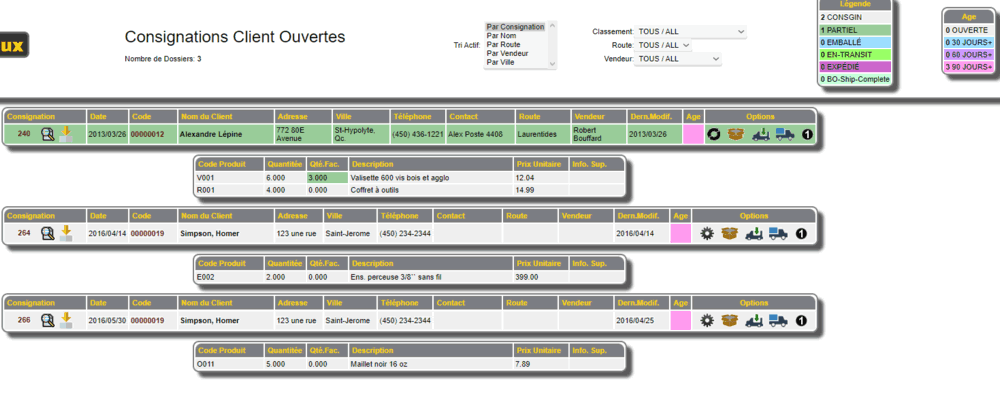This screenshot has height=394, width=1000.
Task: Click the gear icon for consignation 264
Action: click(706, 233)
